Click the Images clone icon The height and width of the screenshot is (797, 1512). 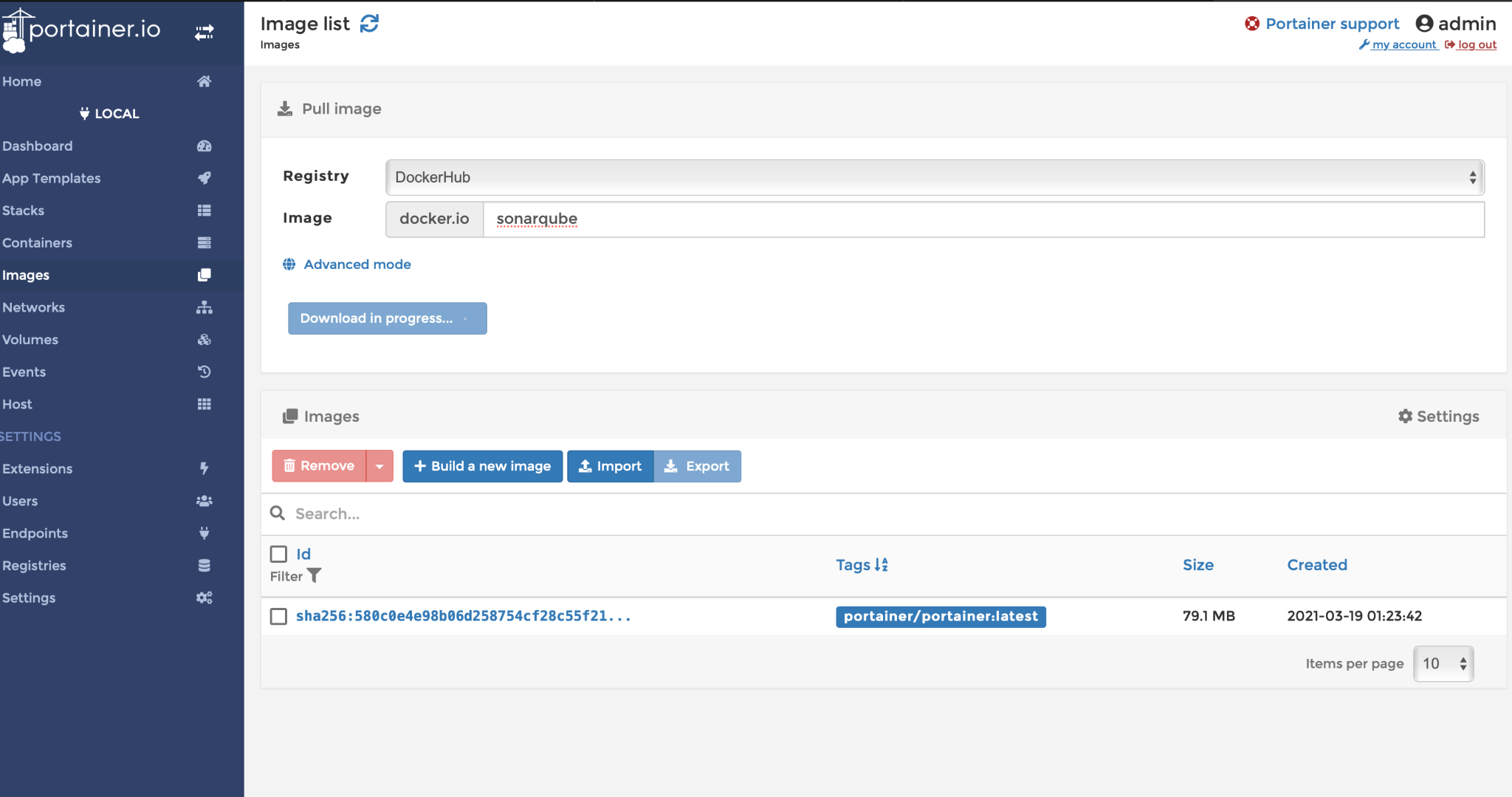(x=205, y=275)
